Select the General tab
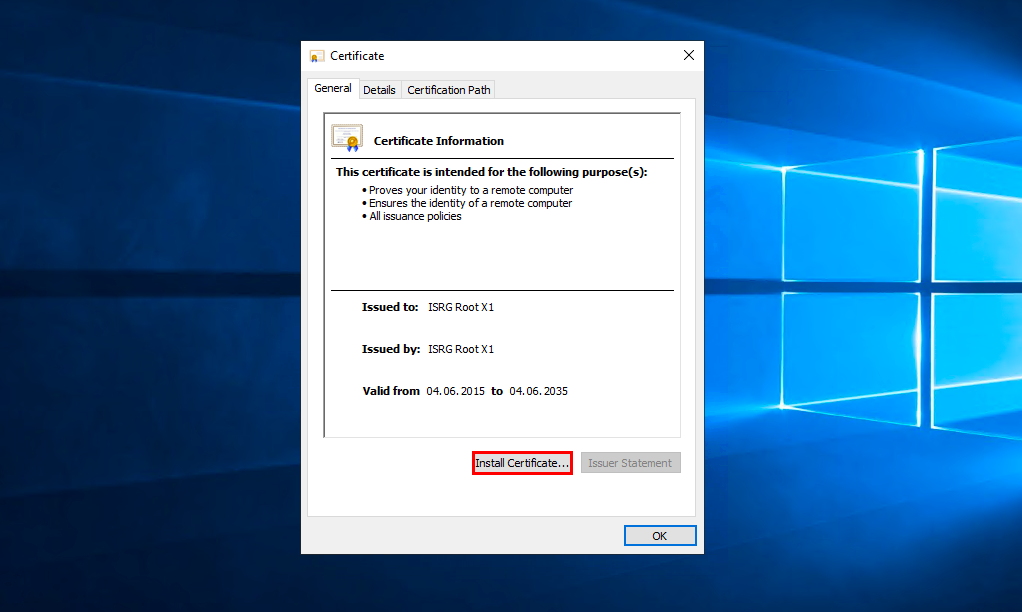Image resolution: width=1022 pixels, height=612 pixels. 332,88
